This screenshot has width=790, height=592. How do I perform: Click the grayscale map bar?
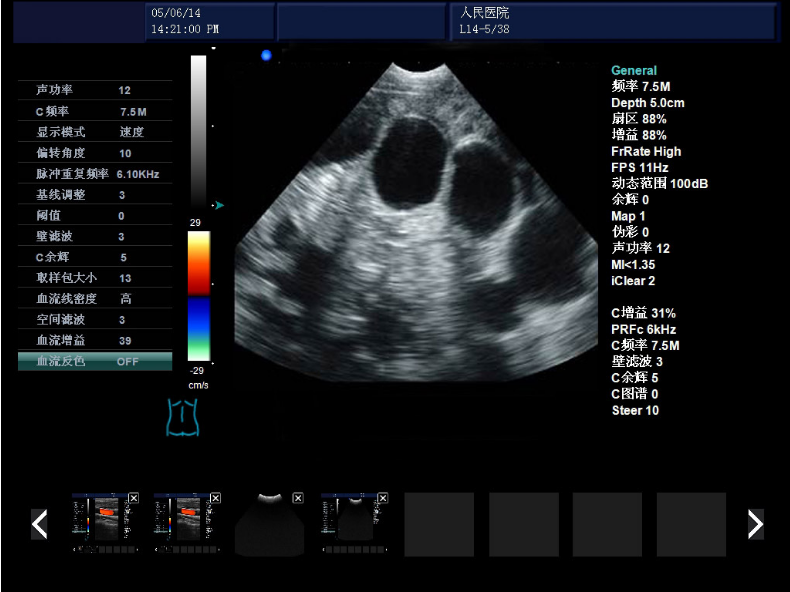tap(198, 130)
